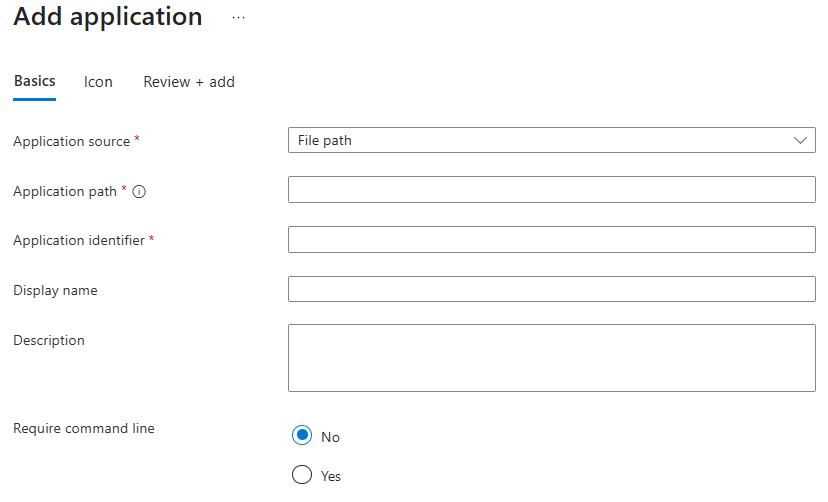Screen dimensions: 828x502
Task: Open the File path dropdown box
Action: [x=552, y=140]
